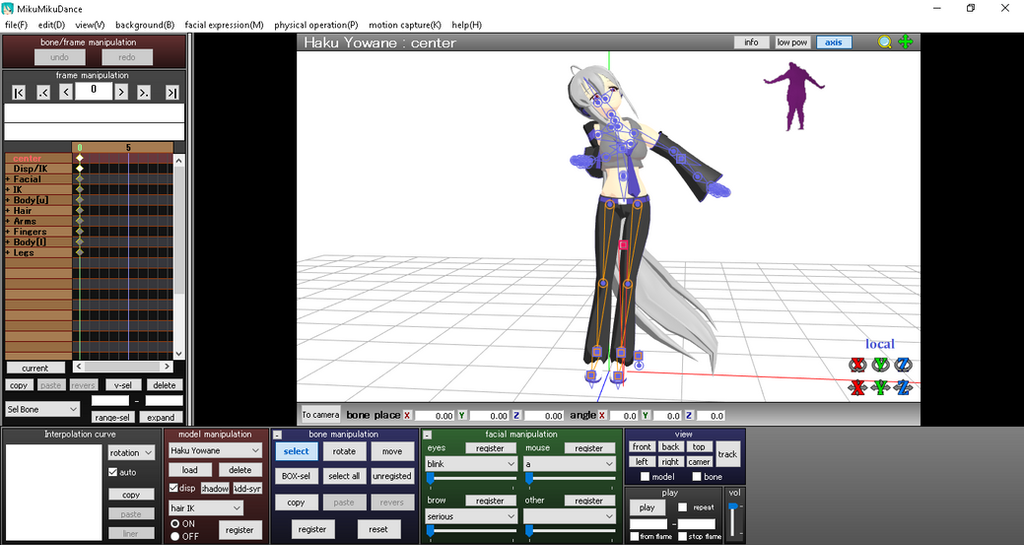Toggle the axis button in viewport header
Viewport: 1024px width, 545px height.
pyautogui.click(x=833, y=42)
